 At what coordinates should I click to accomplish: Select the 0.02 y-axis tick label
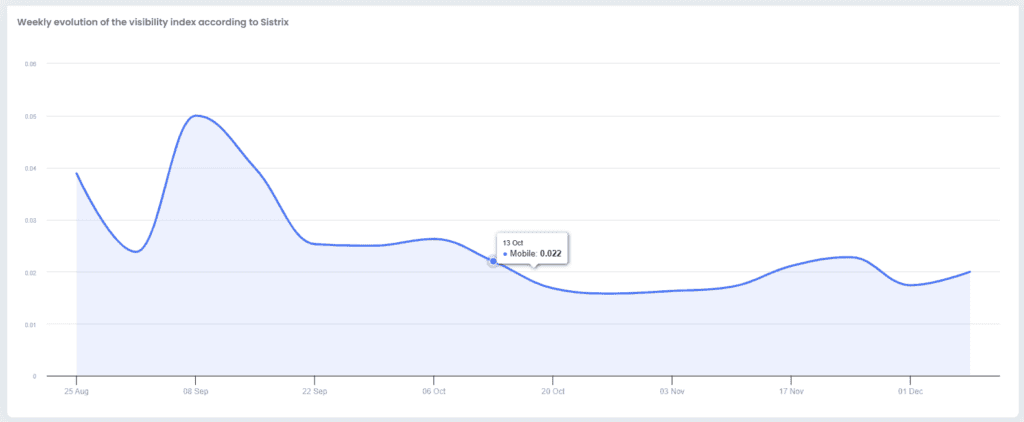(30, 272)
